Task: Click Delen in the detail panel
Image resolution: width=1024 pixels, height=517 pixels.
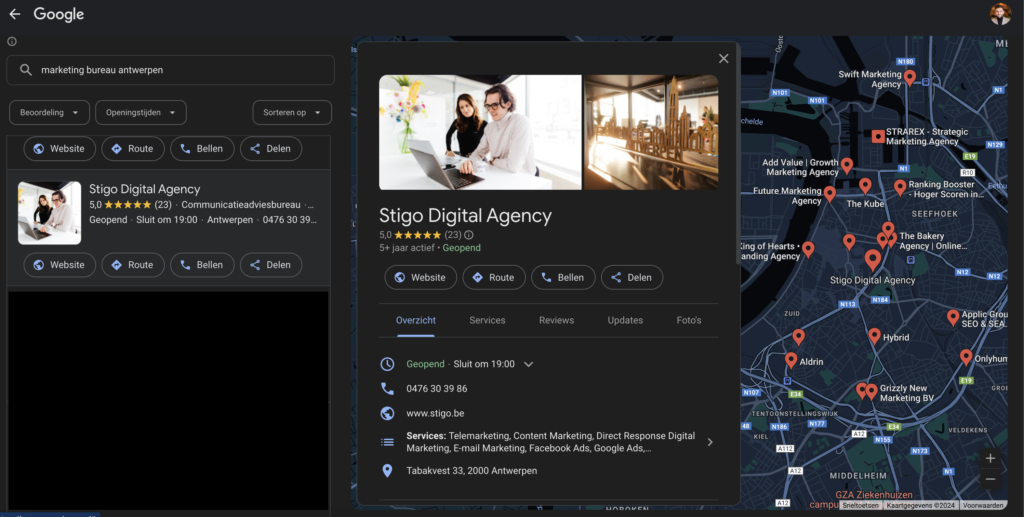Action: pyautogui.click(x=632, y=277)
